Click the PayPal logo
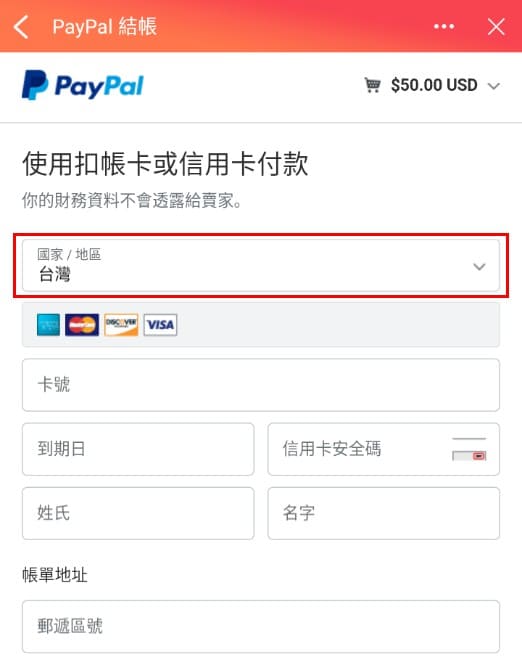This screenshot has height=659, width=522. [x=83, y=85]
